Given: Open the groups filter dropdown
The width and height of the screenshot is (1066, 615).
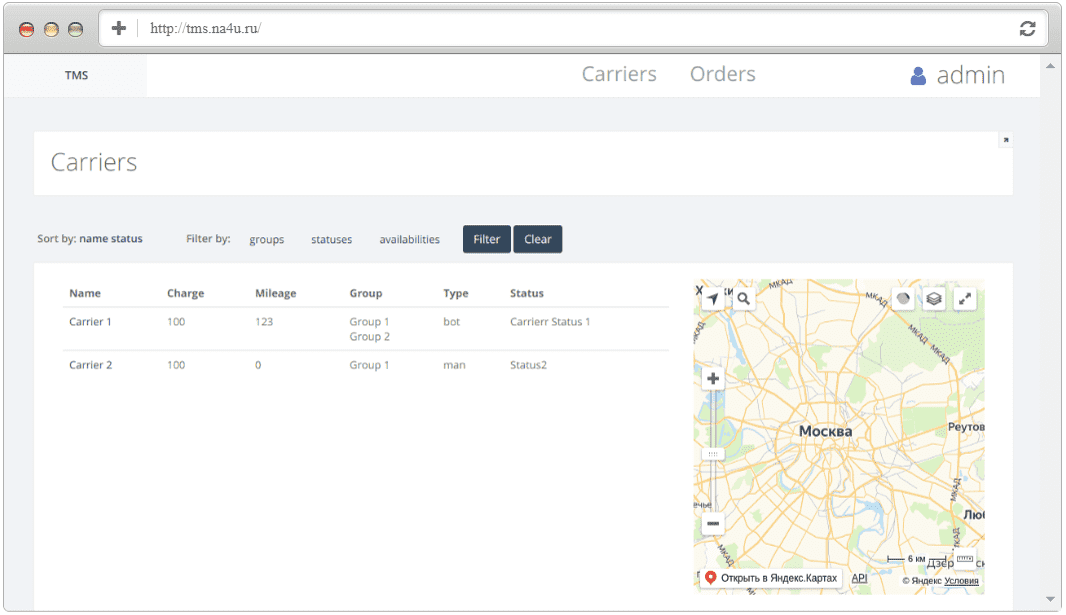Looking at the screenshot, I should click(x=266, y=239).
